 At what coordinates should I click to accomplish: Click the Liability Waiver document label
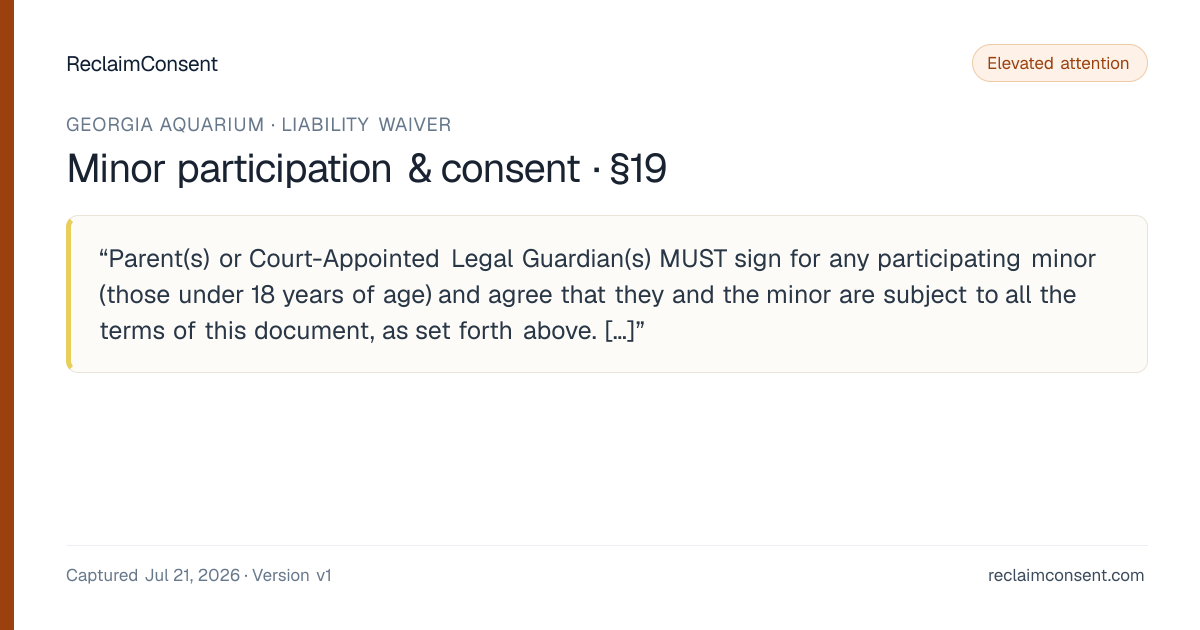(366, 125)
